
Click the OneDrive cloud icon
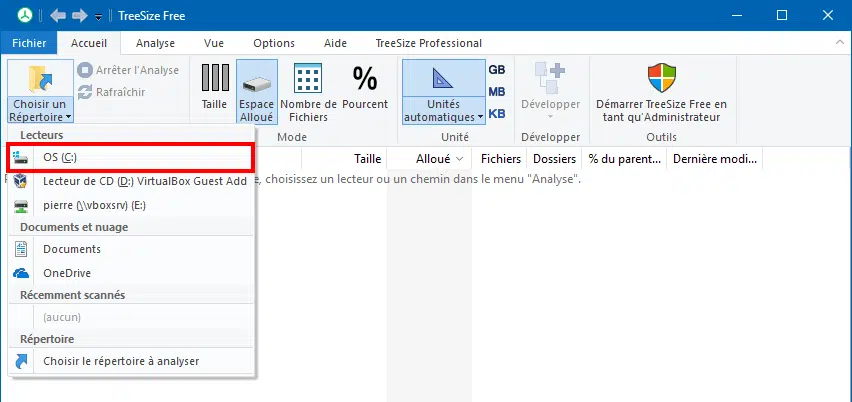(21, 273)
